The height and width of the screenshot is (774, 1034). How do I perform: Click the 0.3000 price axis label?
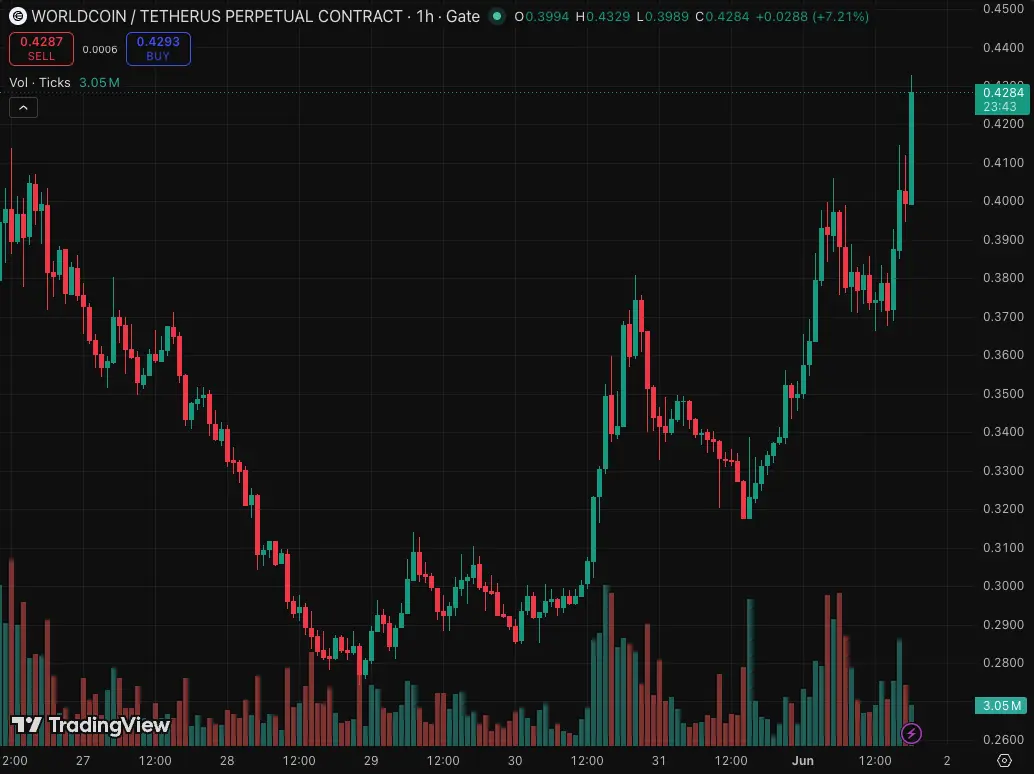pos(1003,585)
